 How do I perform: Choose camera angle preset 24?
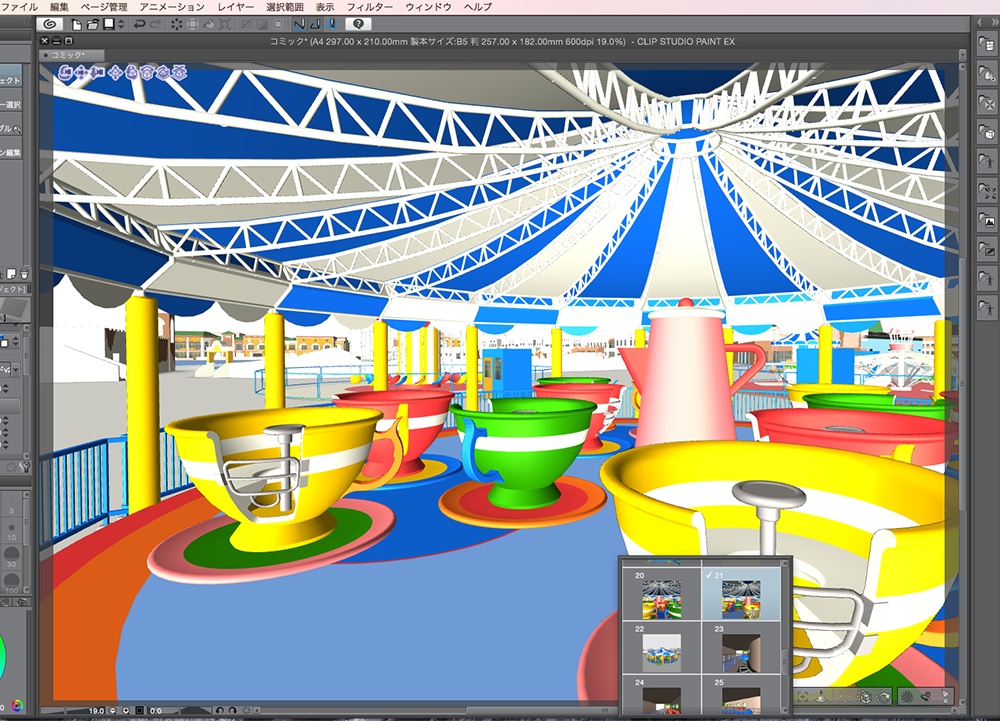click(662, 695)
